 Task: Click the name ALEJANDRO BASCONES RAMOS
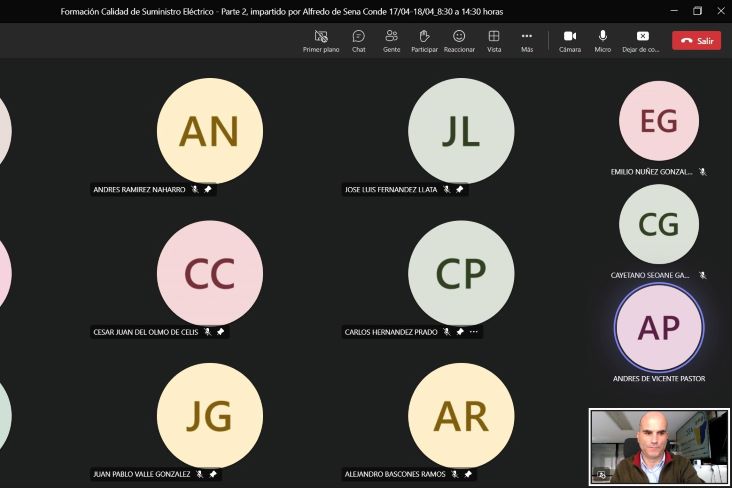point(395,474)
